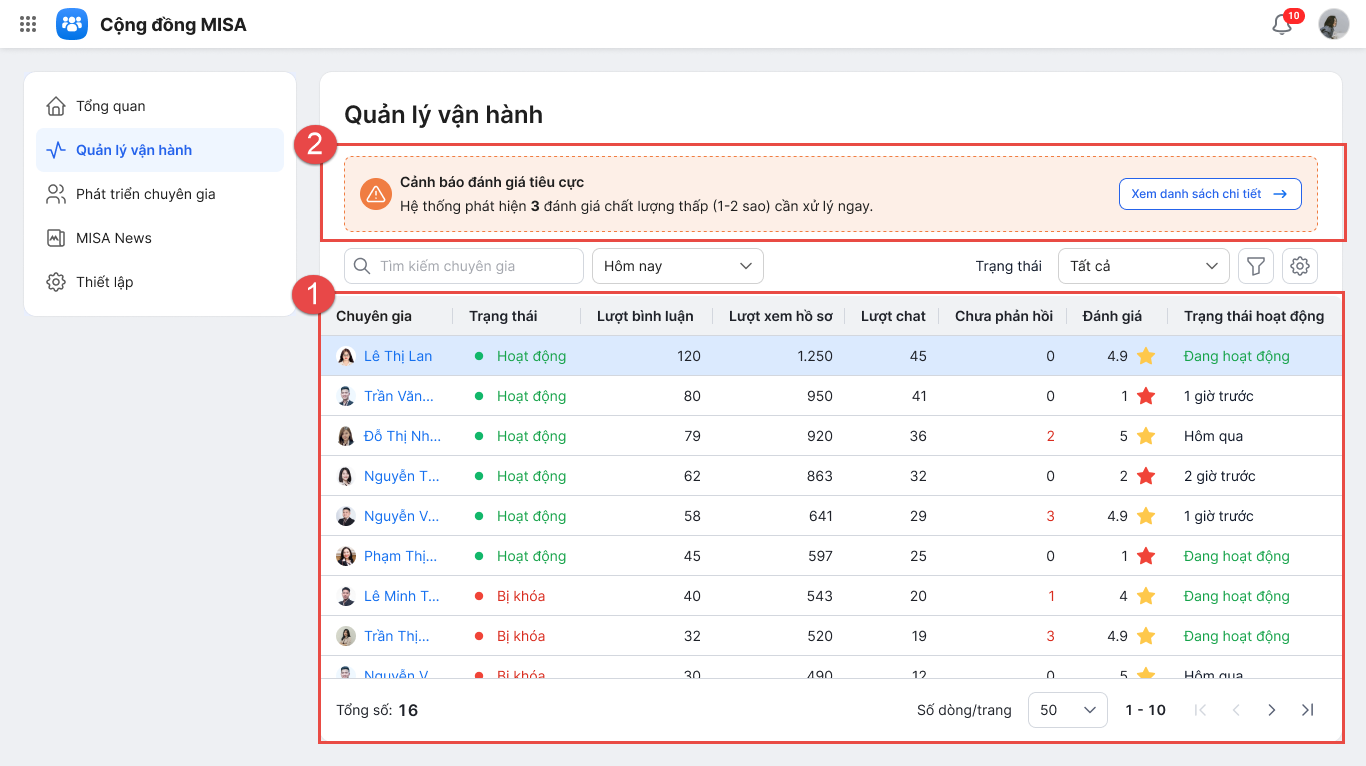Open Phát triển chuyên gia menu
1366x766 pixels.
(145, 194)
